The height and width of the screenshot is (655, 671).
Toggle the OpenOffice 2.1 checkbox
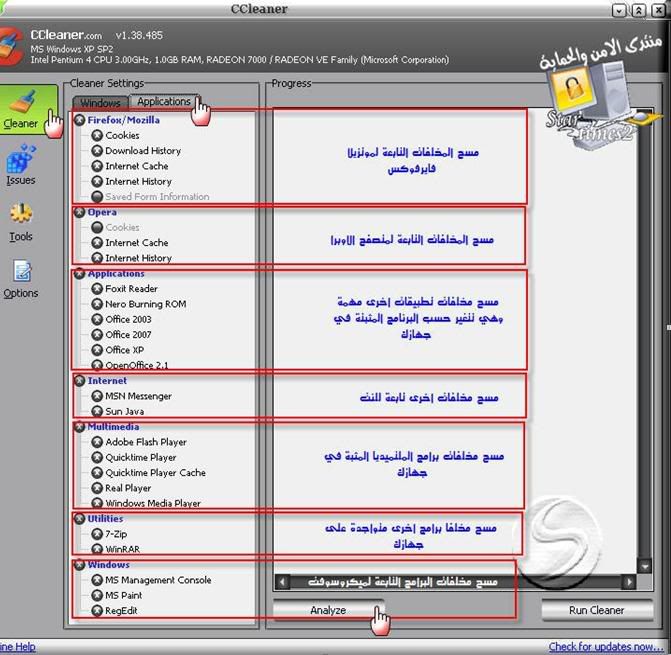tap(97, 365)
